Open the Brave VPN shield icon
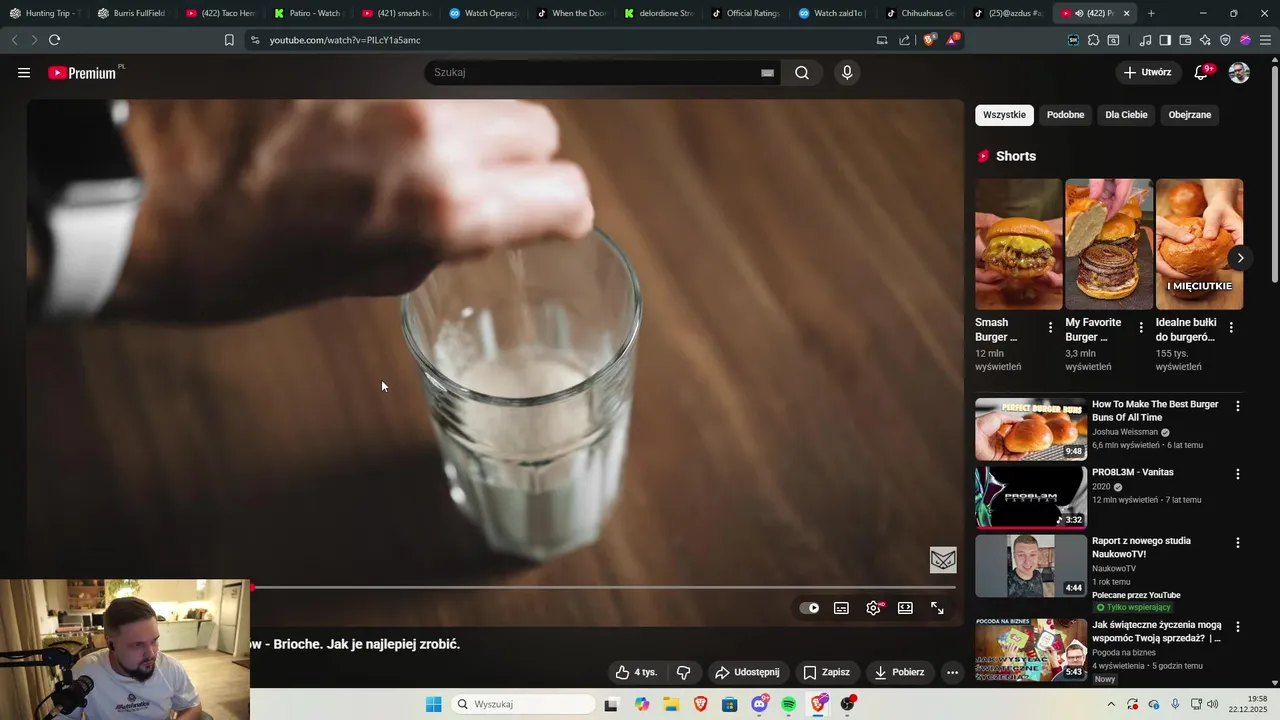This screenshot has width=1280, height=720. pos(1225,40)
